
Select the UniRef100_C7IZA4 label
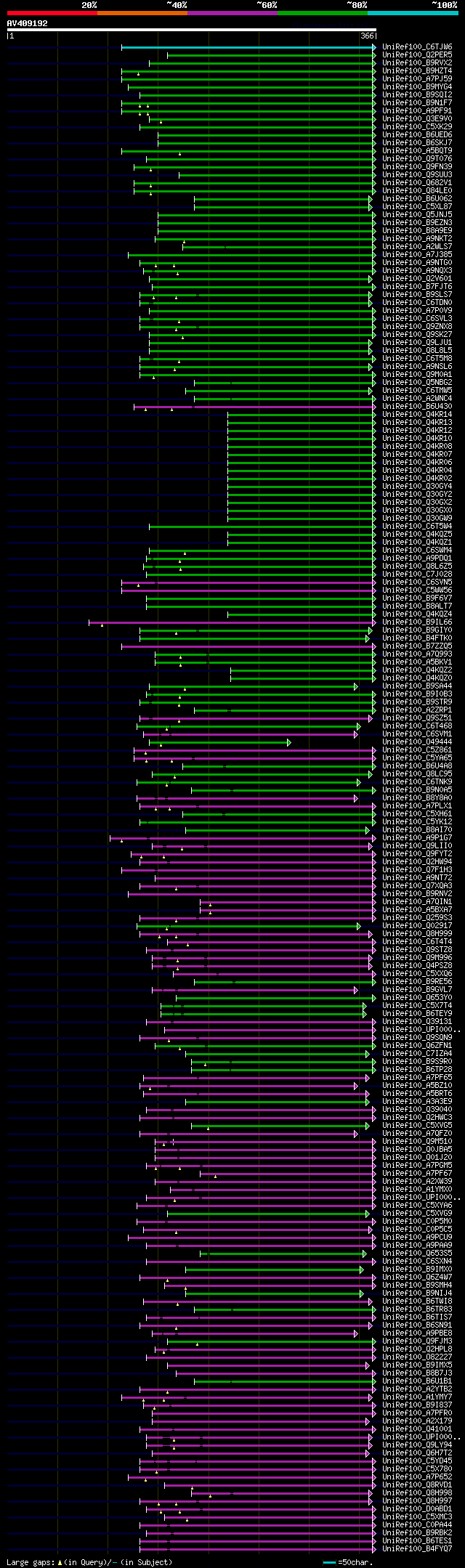(x=417, y=1054)
